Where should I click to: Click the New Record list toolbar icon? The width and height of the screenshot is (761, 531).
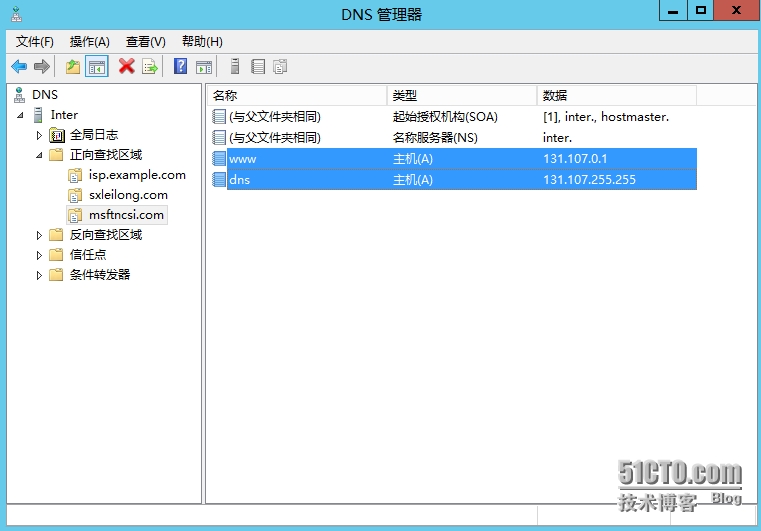(258, 66)
